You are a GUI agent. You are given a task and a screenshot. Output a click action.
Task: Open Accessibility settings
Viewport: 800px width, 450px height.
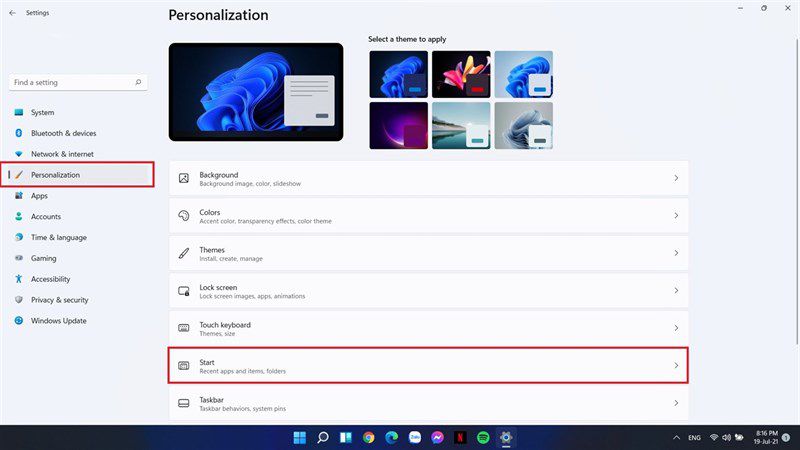[x=78, y=280]
